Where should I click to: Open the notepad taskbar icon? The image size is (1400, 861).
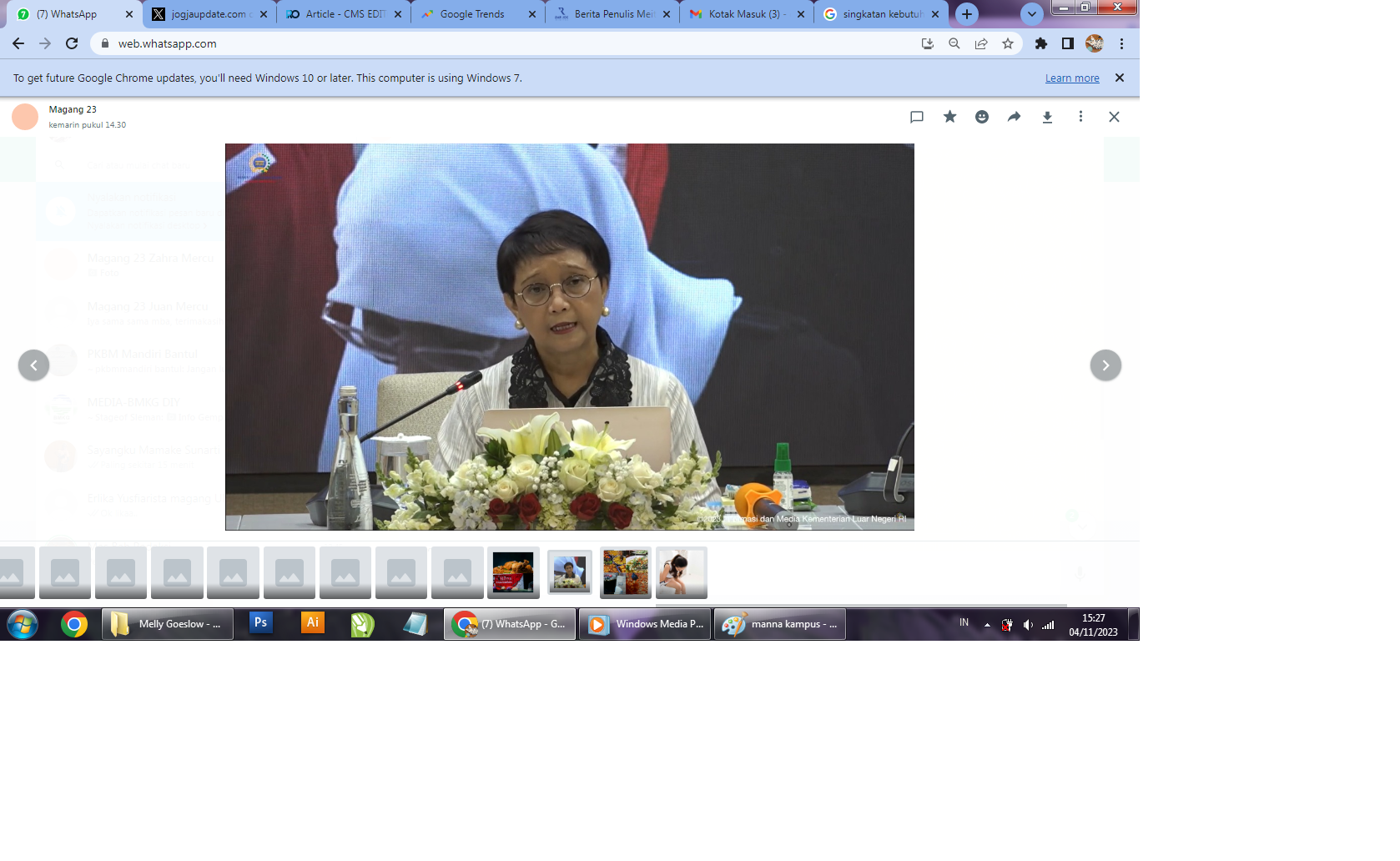(x=415, y=624)
